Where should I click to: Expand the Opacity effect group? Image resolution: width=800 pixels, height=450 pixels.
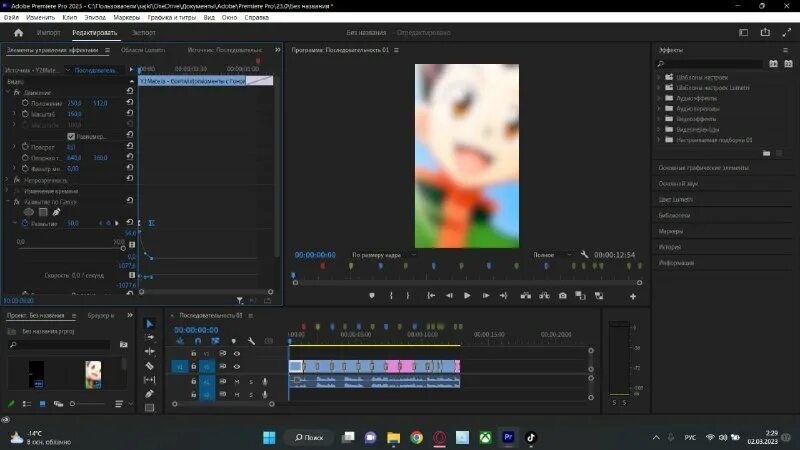tap(8, 180)
